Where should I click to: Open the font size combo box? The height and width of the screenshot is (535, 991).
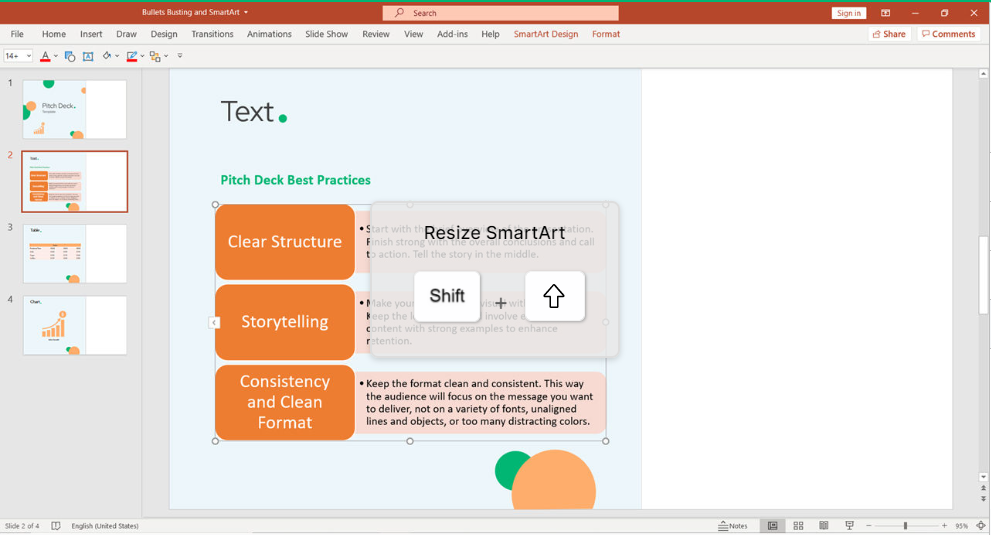(18, 56)
